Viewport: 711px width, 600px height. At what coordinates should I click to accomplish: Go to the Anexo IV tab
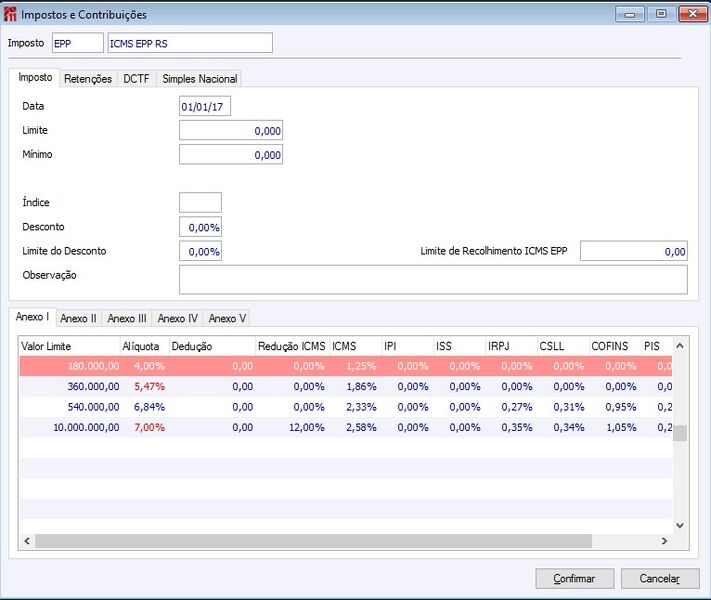point(178,318)
